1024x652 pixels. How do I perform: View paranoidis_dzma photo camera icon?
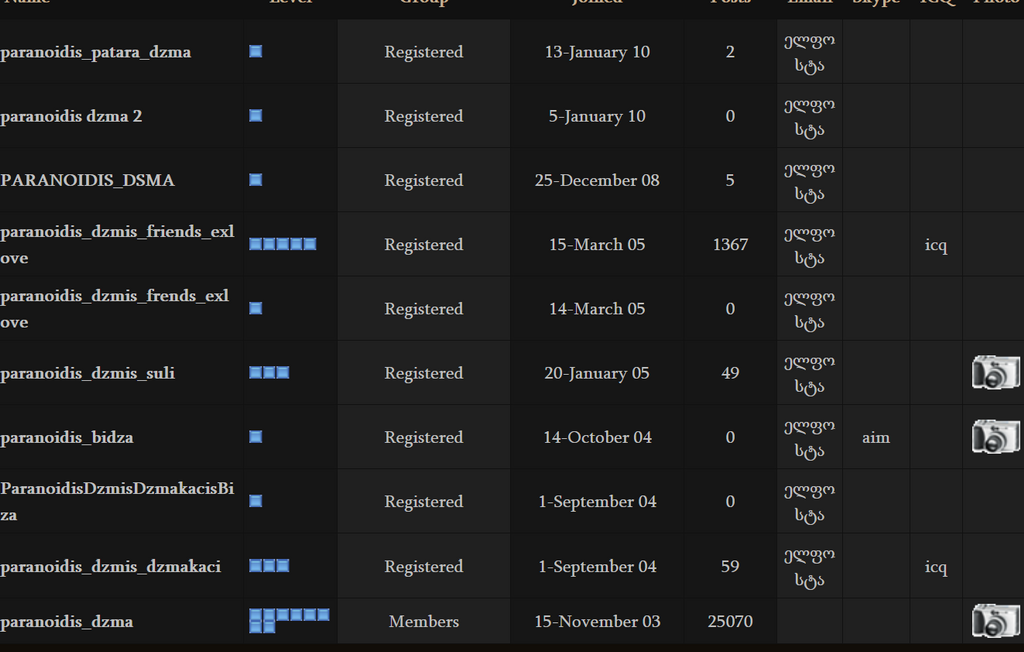(x=995, y=621)
